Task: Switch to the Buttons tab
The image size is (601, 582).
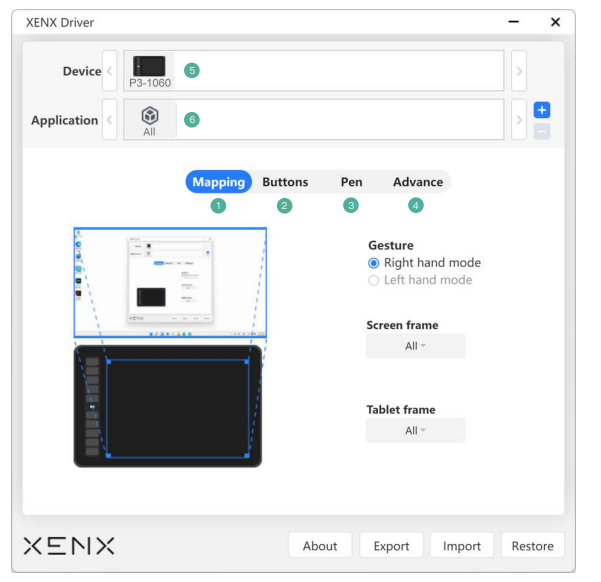Action: click(285, 182)
